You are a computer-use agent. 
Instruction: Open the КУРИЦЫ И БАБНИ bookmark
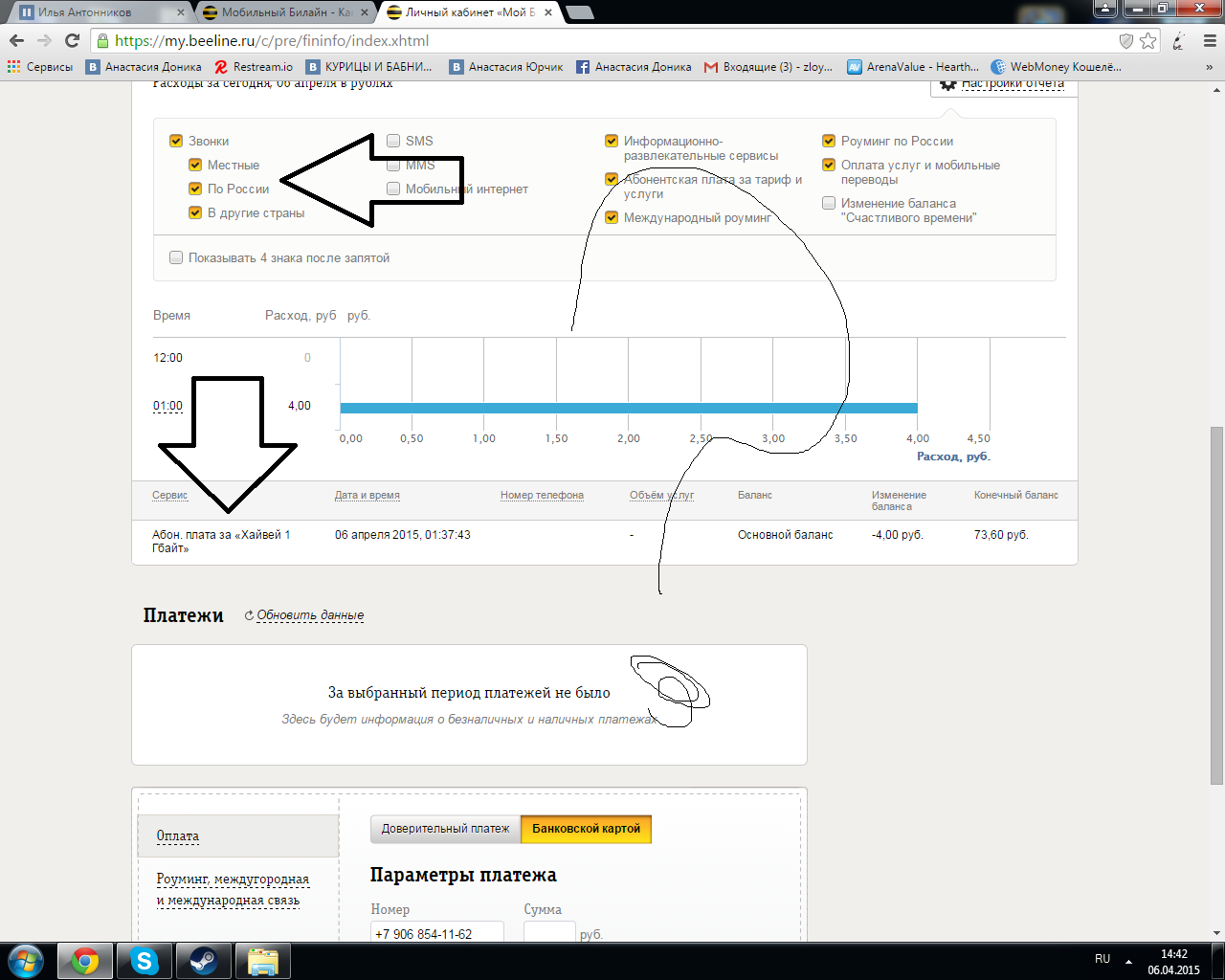click(x=369, y=67)
